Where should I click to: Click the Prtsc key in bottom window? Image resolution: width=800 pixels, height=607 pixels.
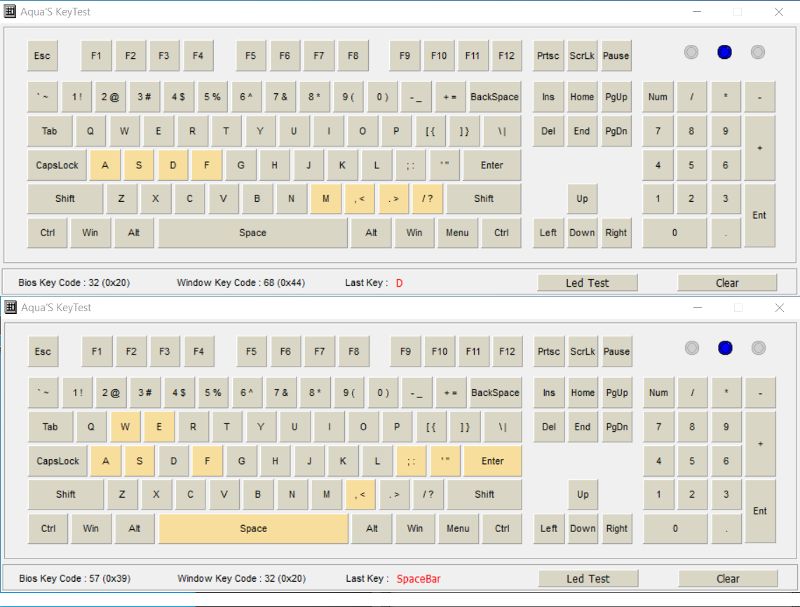tap(548, 351)
